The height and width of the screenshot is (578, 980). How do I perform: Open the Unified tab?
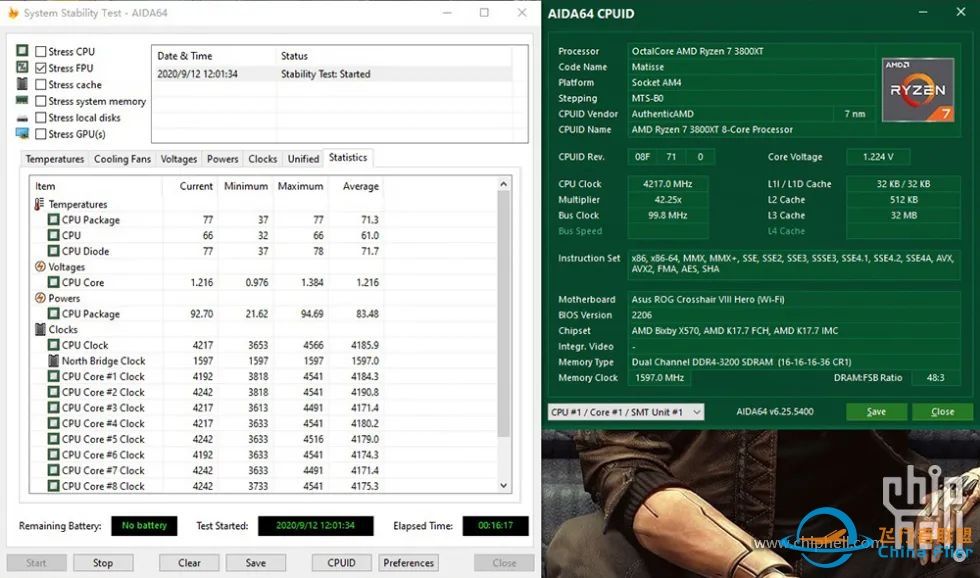pos(303,159)
